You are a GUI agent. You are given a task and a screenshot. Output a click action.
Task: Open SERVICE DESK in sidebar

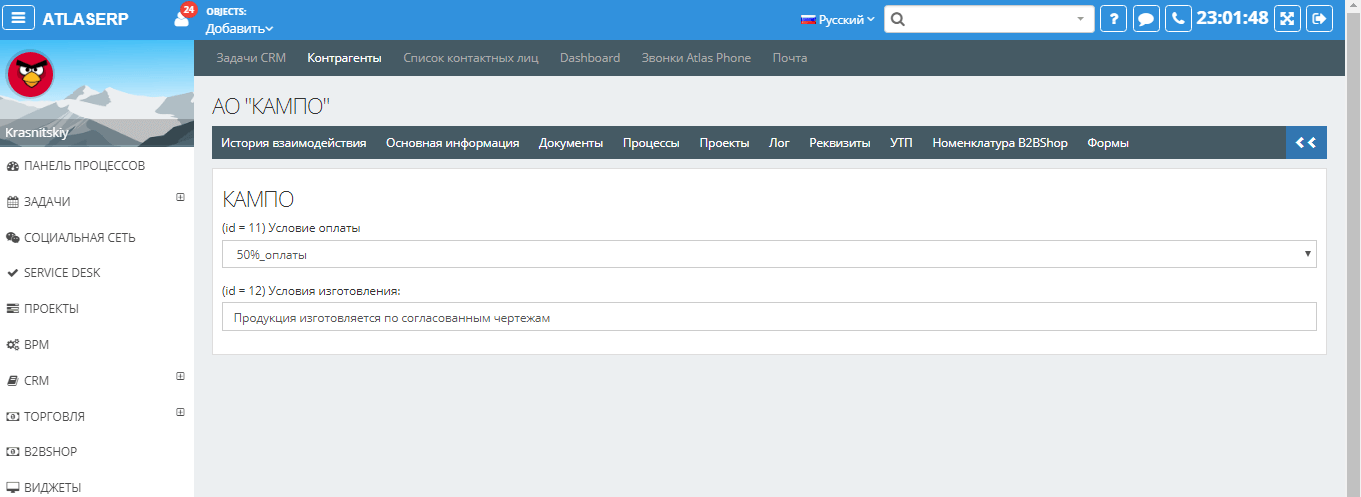point(54,273)
